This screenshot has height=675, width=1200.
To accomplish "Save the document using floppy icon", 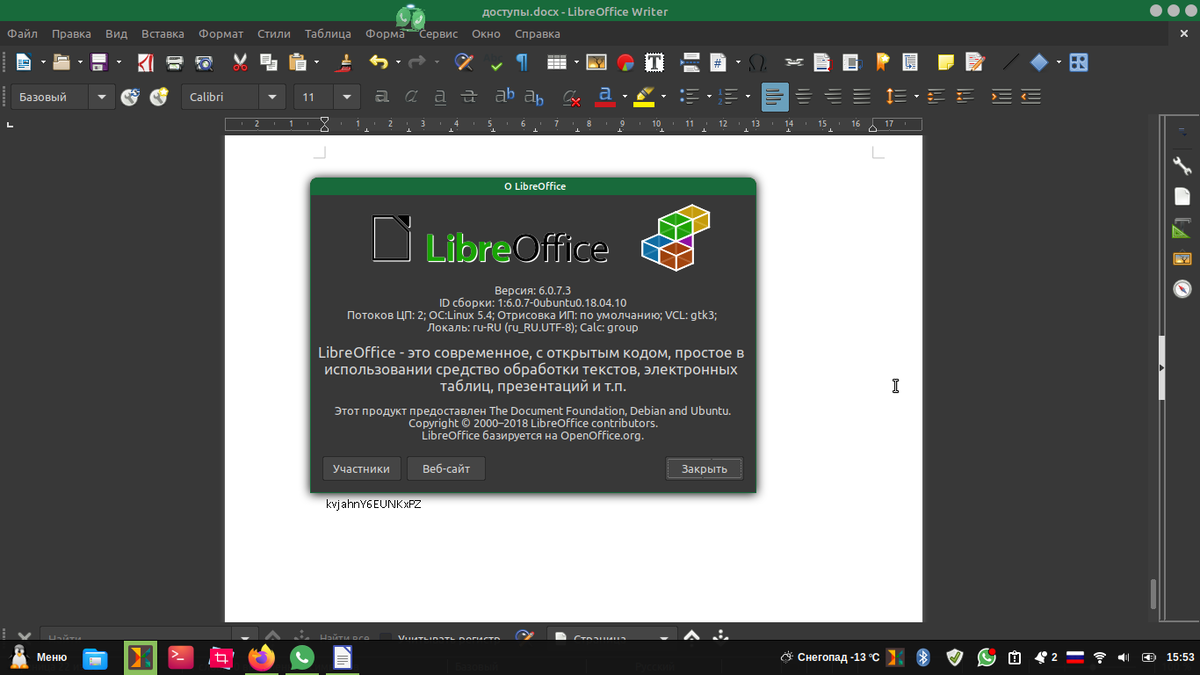I will point(100,62).
